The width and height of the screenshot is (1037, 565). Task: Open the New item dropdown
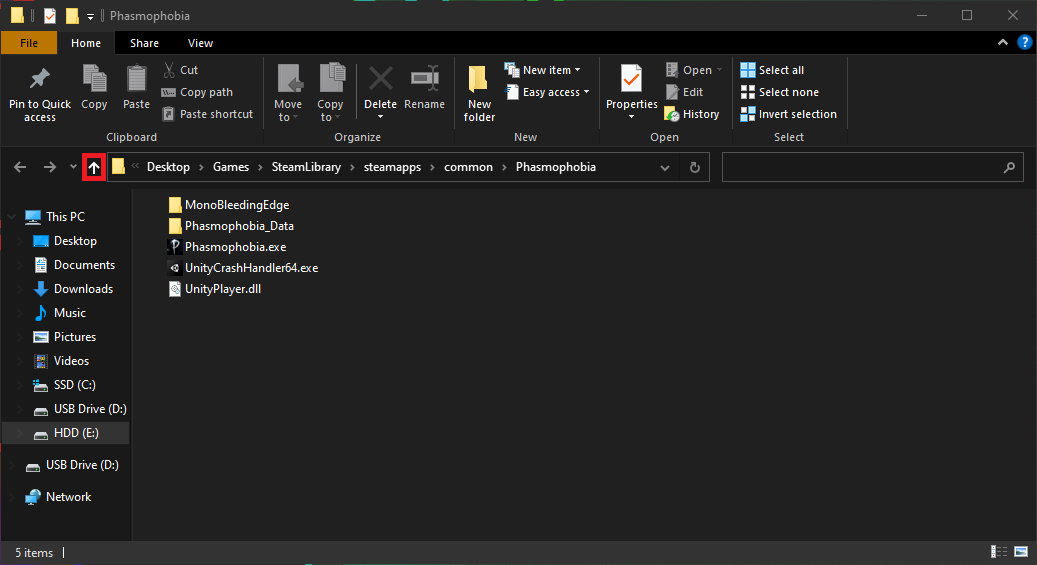point(542,69)
